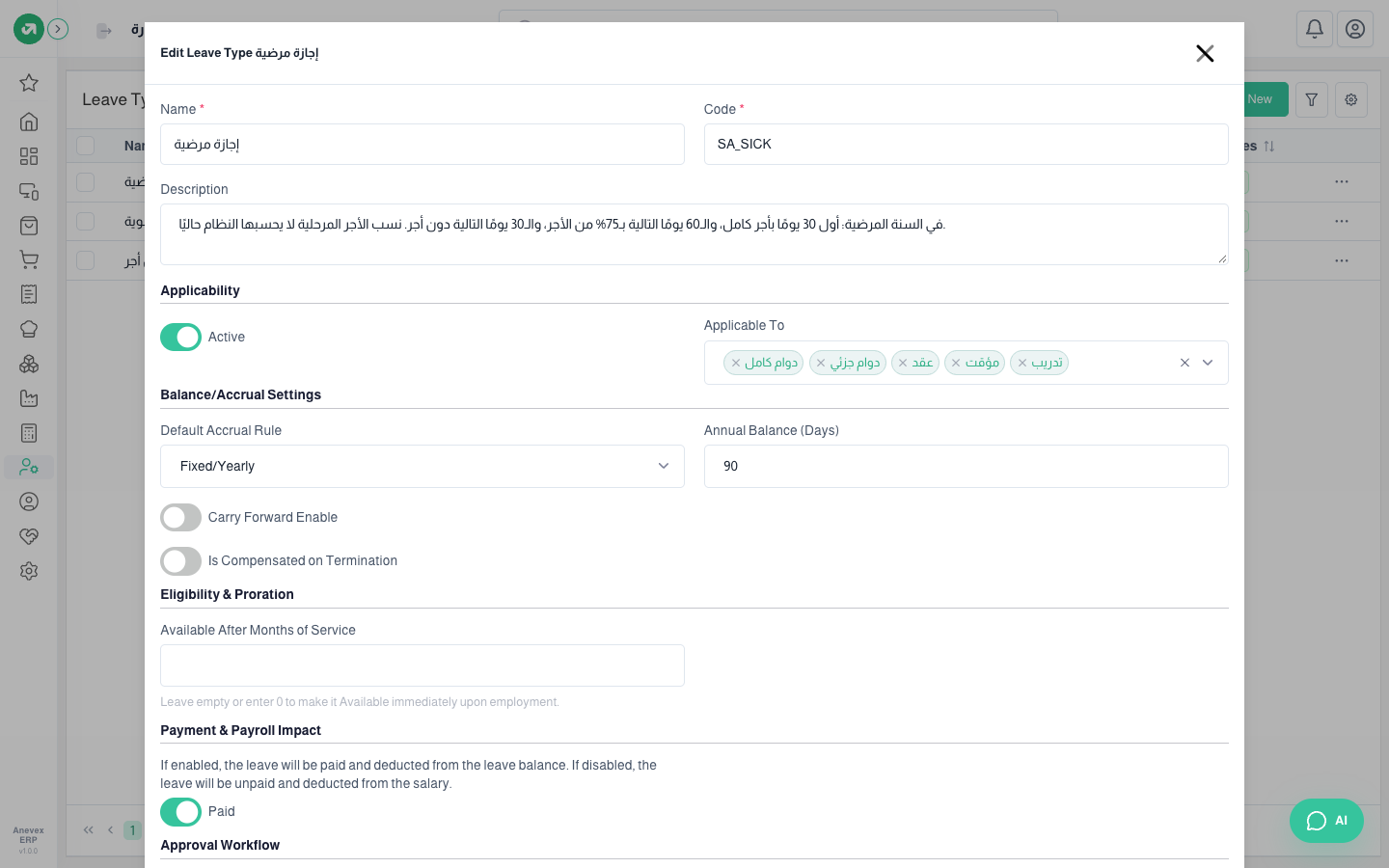1389x868 pixels.
Task: Disable the Paid toggle
Action: click(x=180, y=812)
